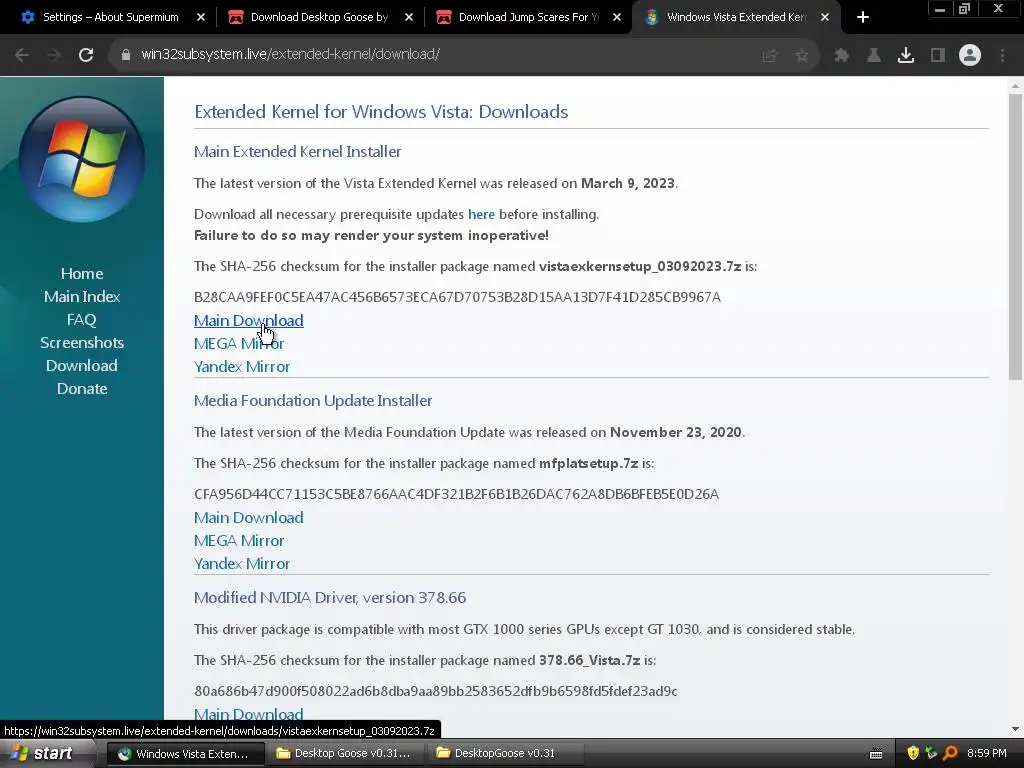
Task: Click the scrollbar up arrow
Action: (1015, 86)
